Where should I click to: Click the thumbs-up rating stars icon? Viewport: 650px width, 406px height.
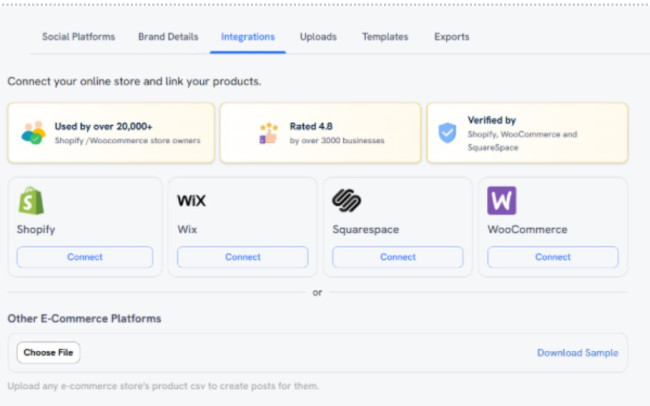click(267, 133)
